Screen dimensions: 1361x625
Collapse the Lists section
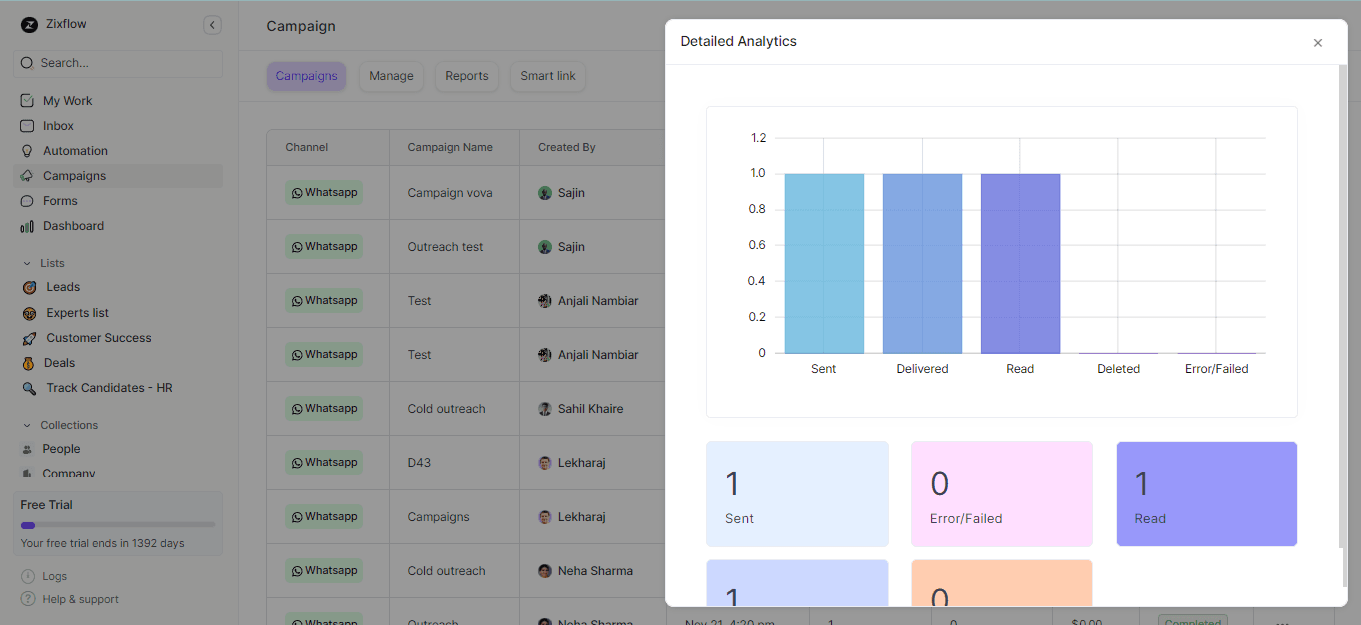tap(27, 262)
